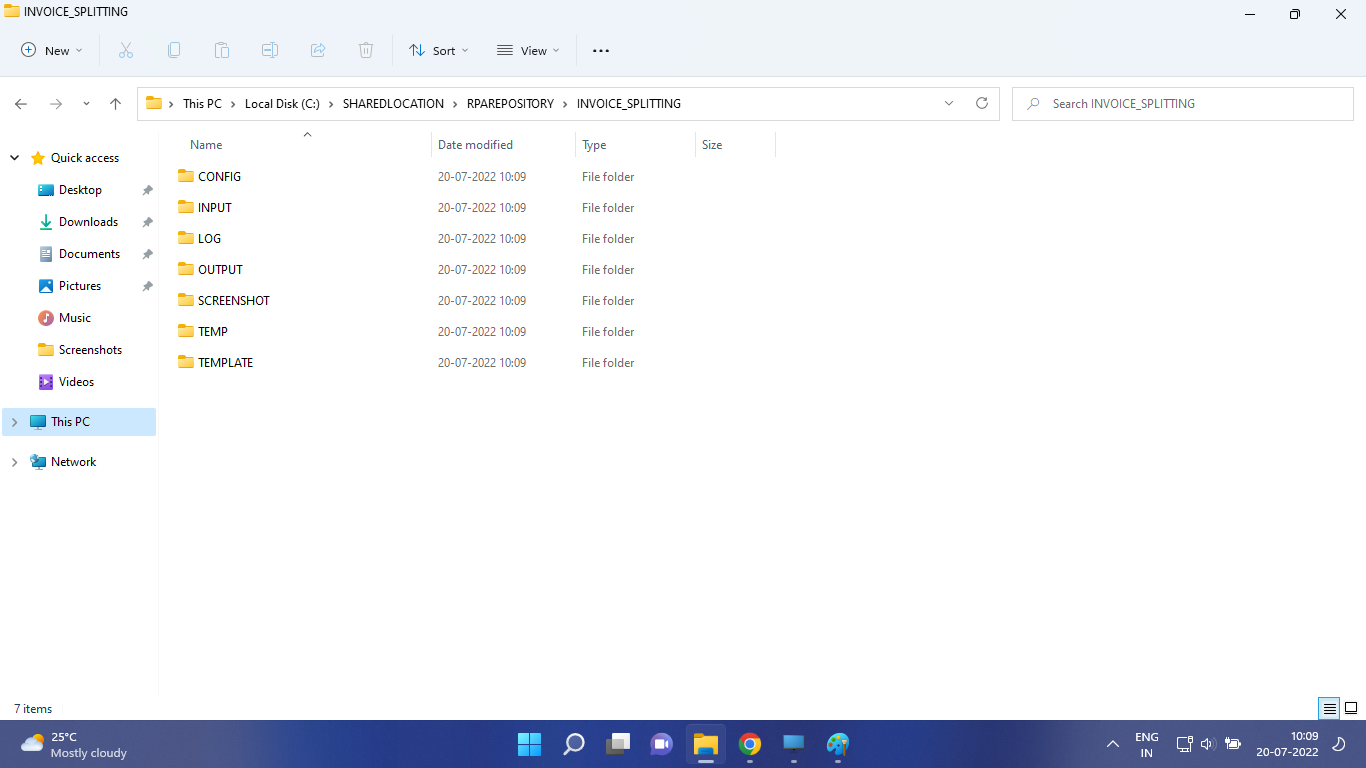Open Google Chrome from the taskbar

coord(749,744)
